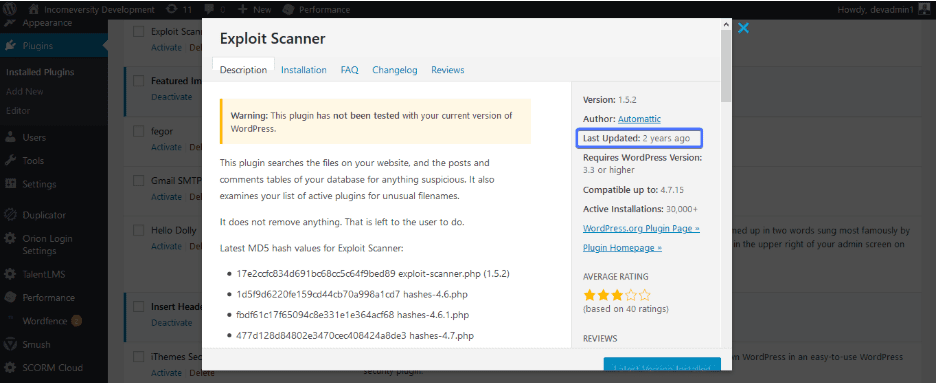Screen dimensions: 937x385
Task: Click the Performance cube icon in sidebar
Action: [x=10, y=297]
